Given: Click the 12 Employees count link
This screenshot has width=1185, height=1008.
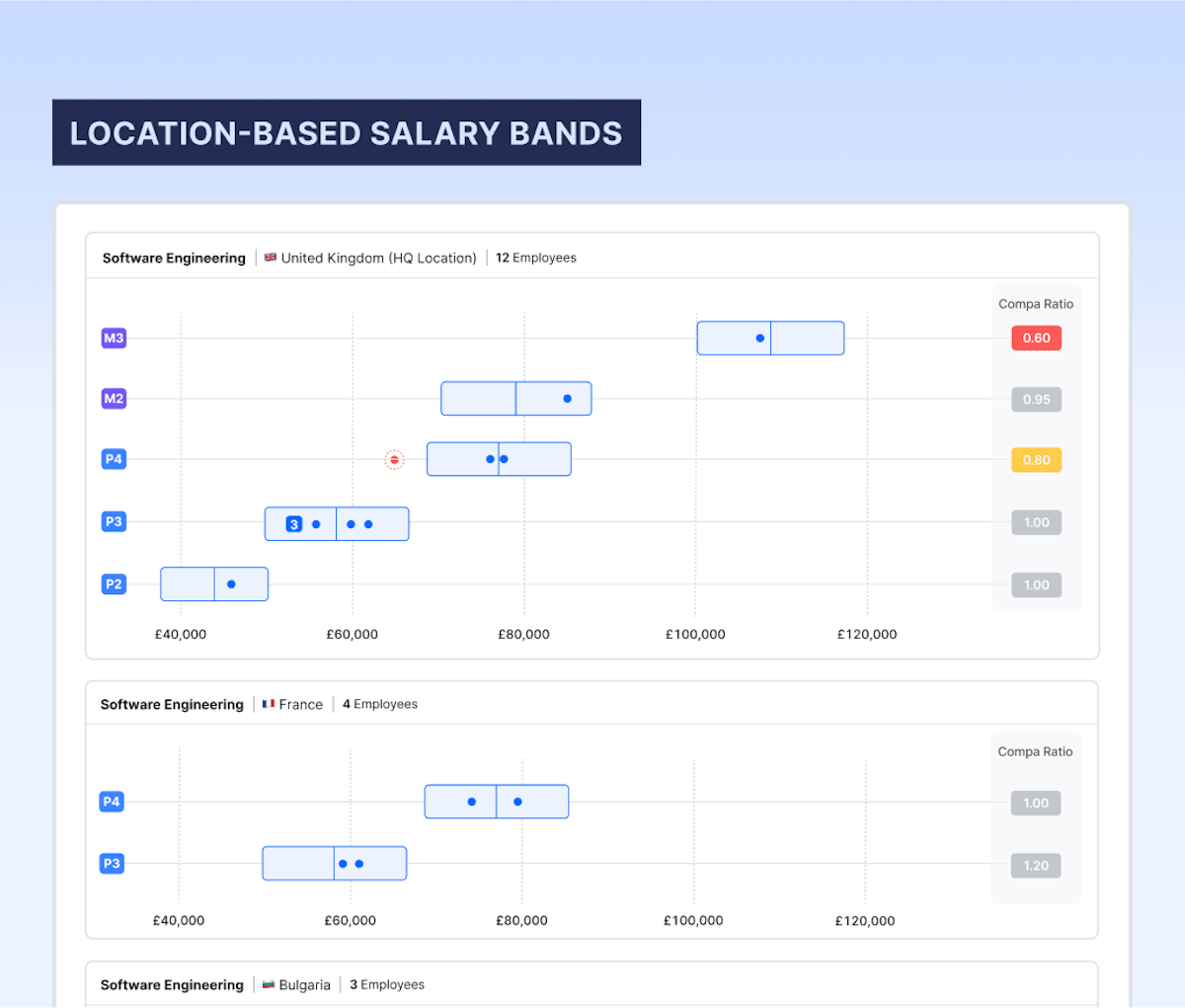Looking at the screenshot, I should coord(536,257).
